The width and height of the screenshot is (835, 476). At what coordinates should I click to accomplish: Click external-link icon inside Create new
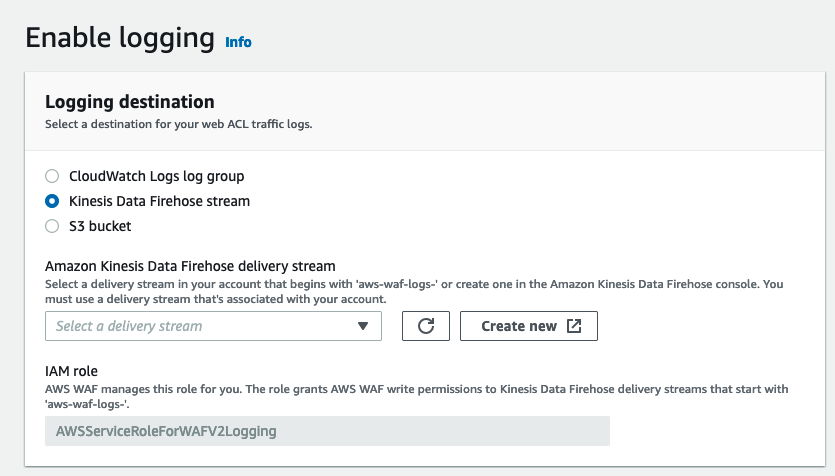[574, 326]
